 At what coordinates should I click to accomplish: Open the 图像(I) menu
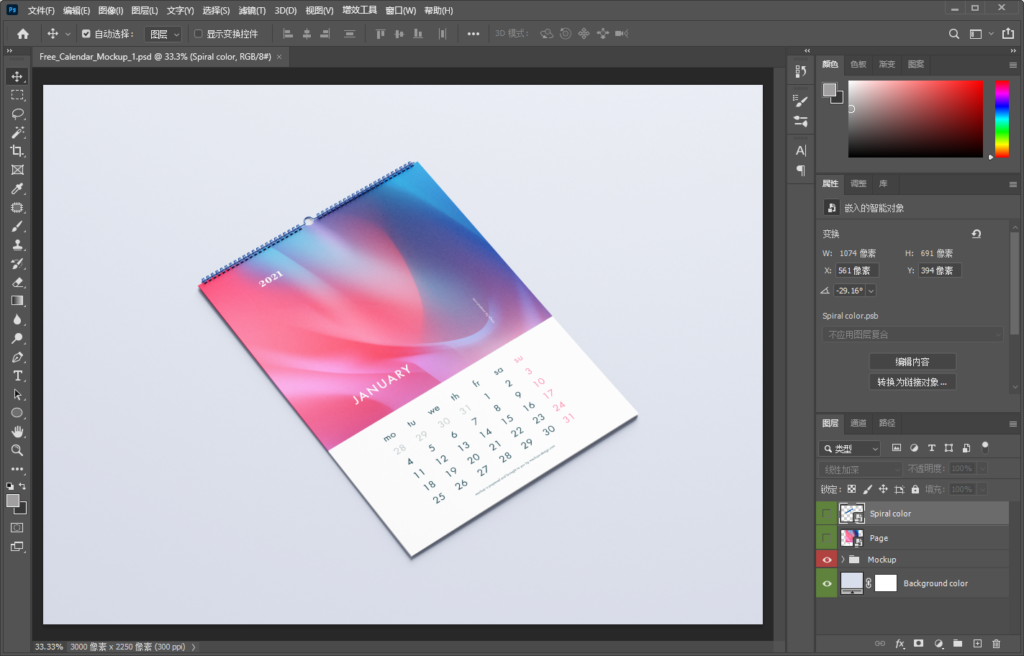point(110,10)
